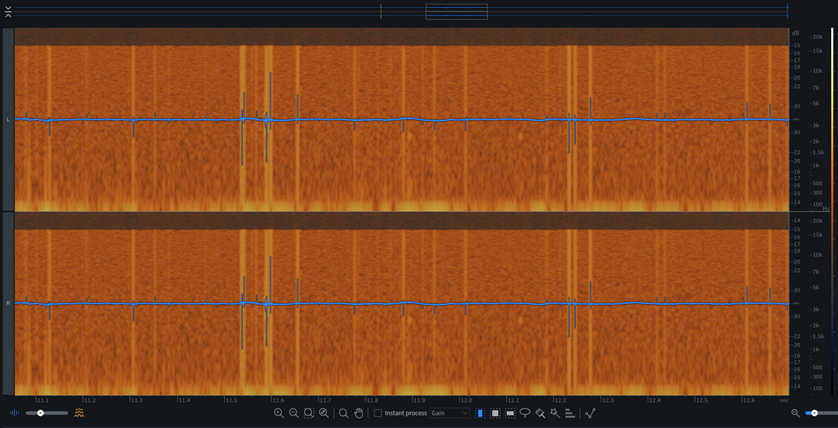Screen dimensions: 838x428
Task: Select the Lasso selection tool
Action: click(x=525, y=413)
